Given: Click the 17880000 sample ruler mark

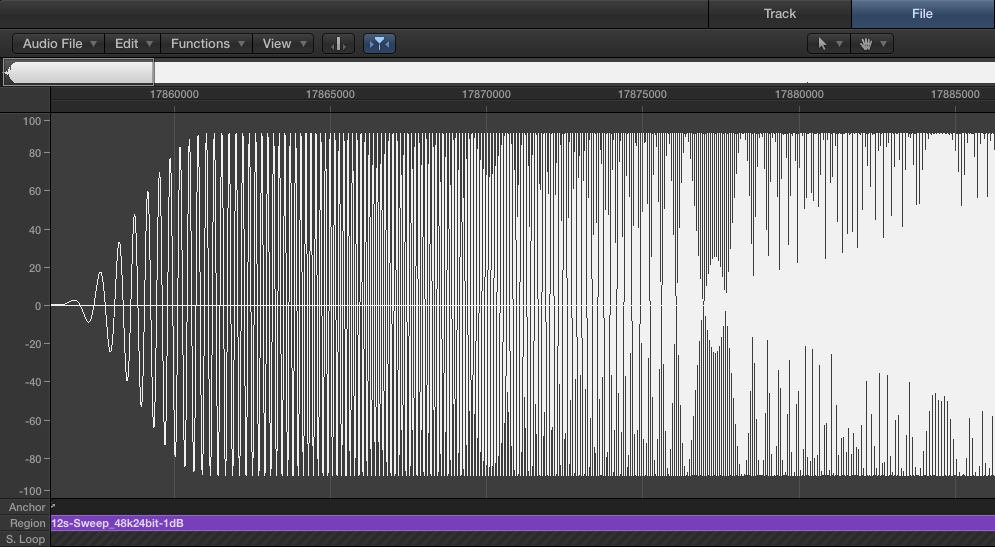Looking at the screenshot, I should [x=799, y=95].
